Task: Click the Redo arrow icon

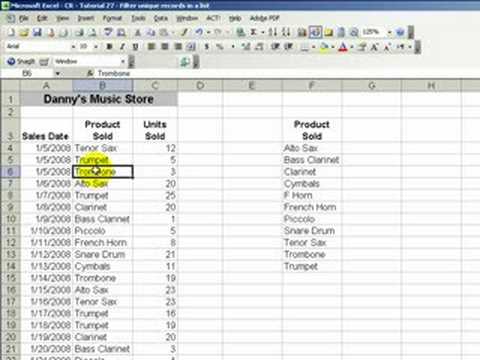Action: click(x=218, y=32)
